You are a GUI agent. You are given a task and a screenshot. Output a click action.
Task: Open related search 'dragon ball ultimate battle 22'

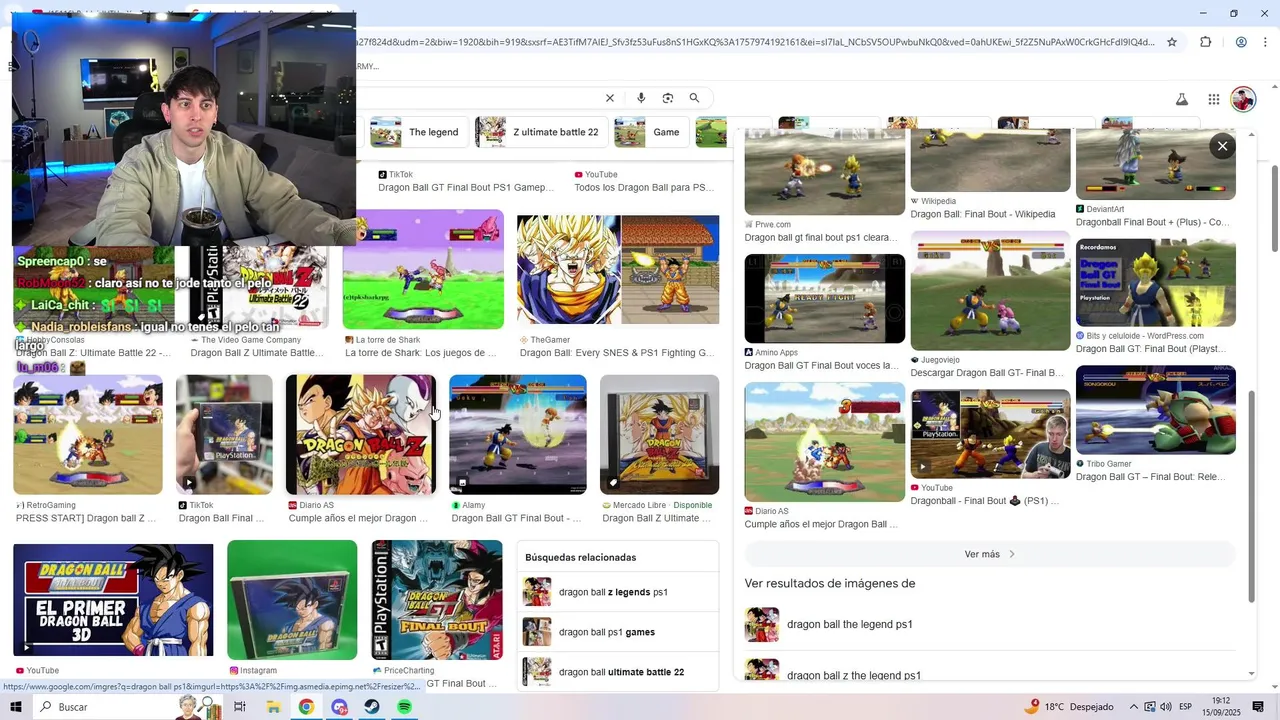coord(618,672)
